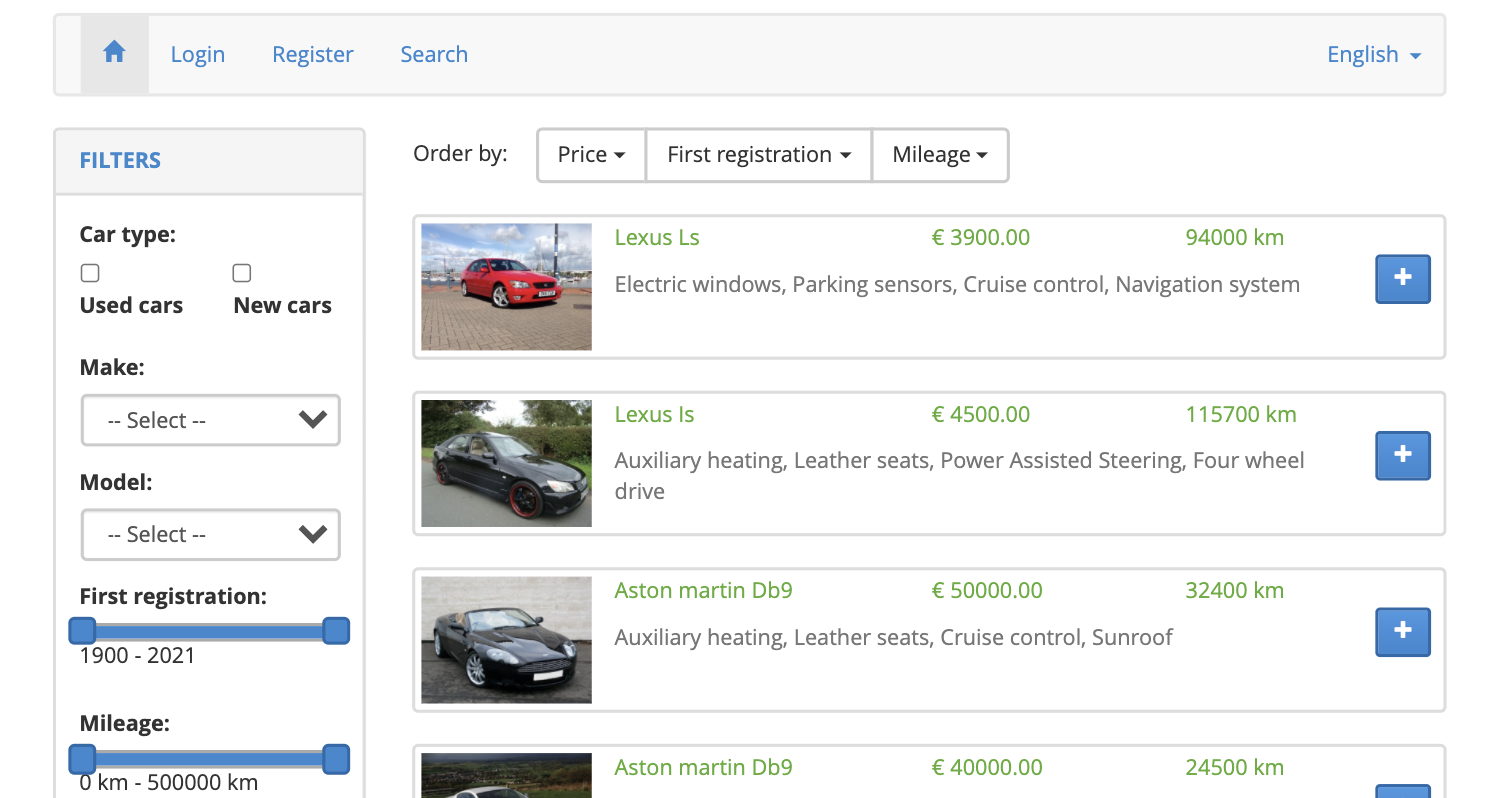The height and width of the screenshot is (798, 1494).
Task: Open the Lexus Ls listing title
Action: coord(657,238)
